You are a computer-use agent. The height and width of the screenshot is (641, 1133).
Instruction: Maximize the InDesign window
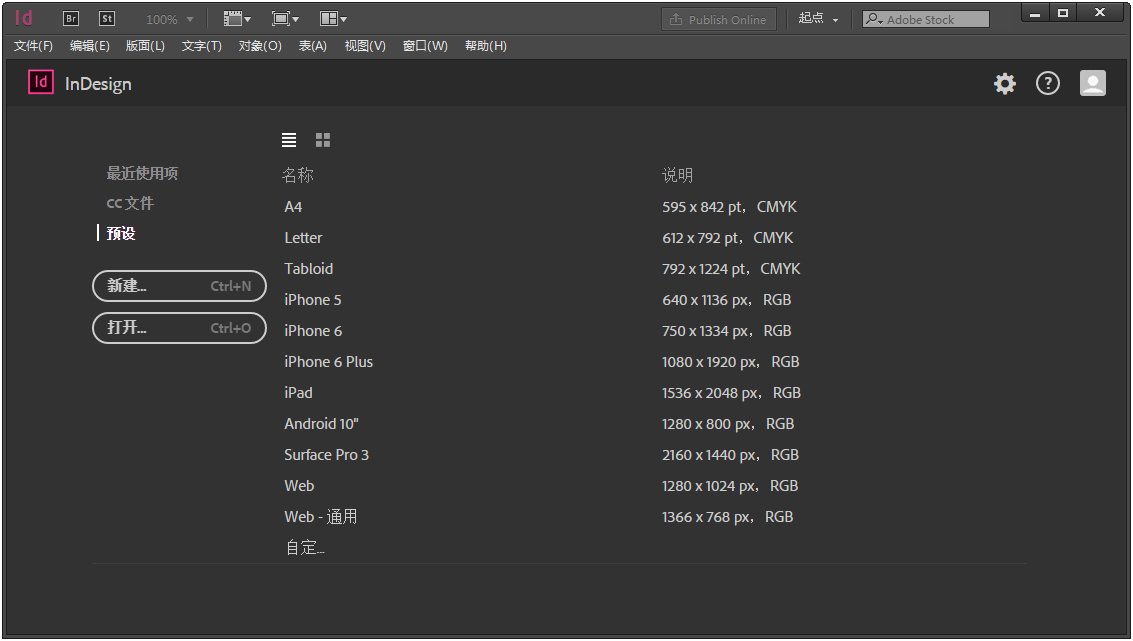[x=1063, y=13]
